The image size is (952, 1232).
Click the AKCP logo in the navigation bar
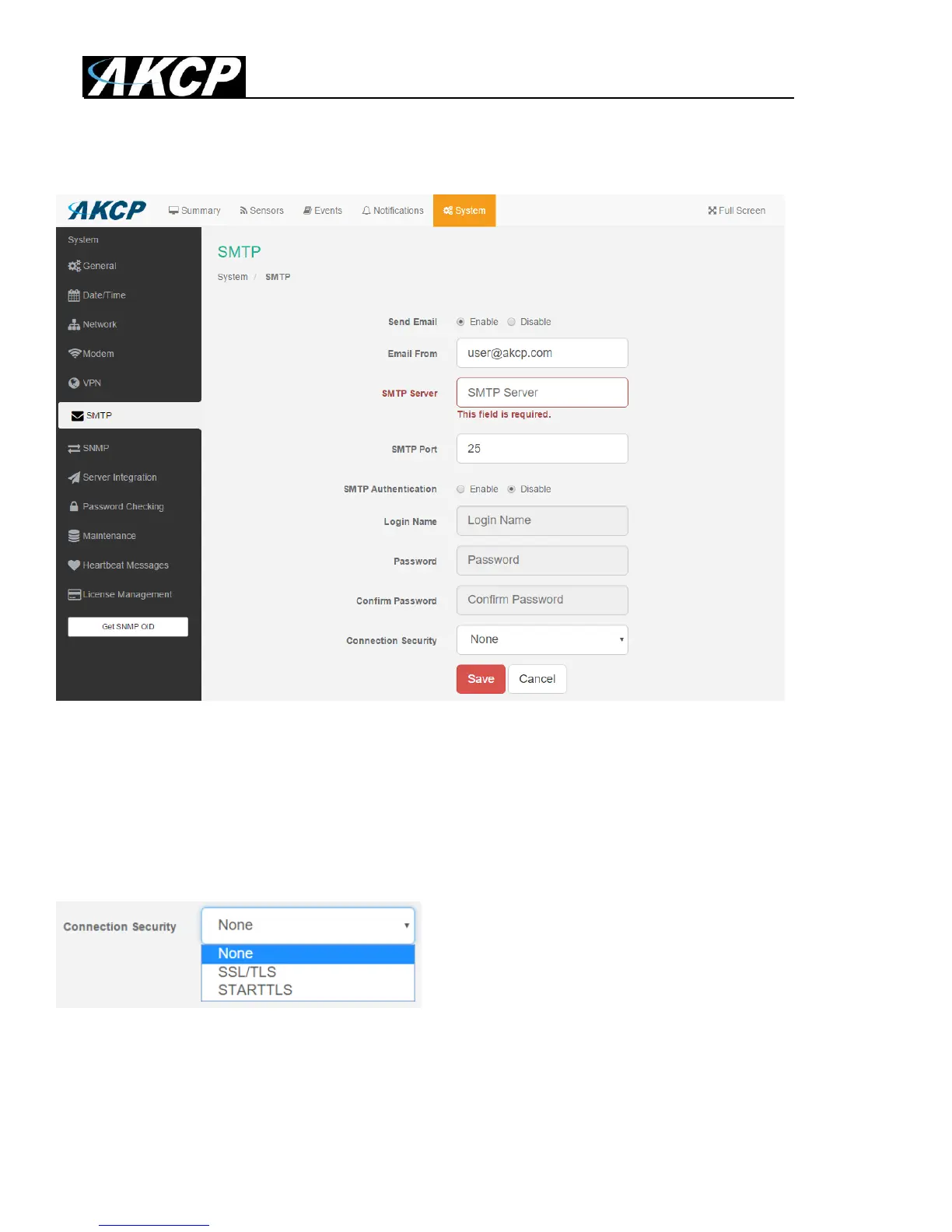(x=107, y=210)
